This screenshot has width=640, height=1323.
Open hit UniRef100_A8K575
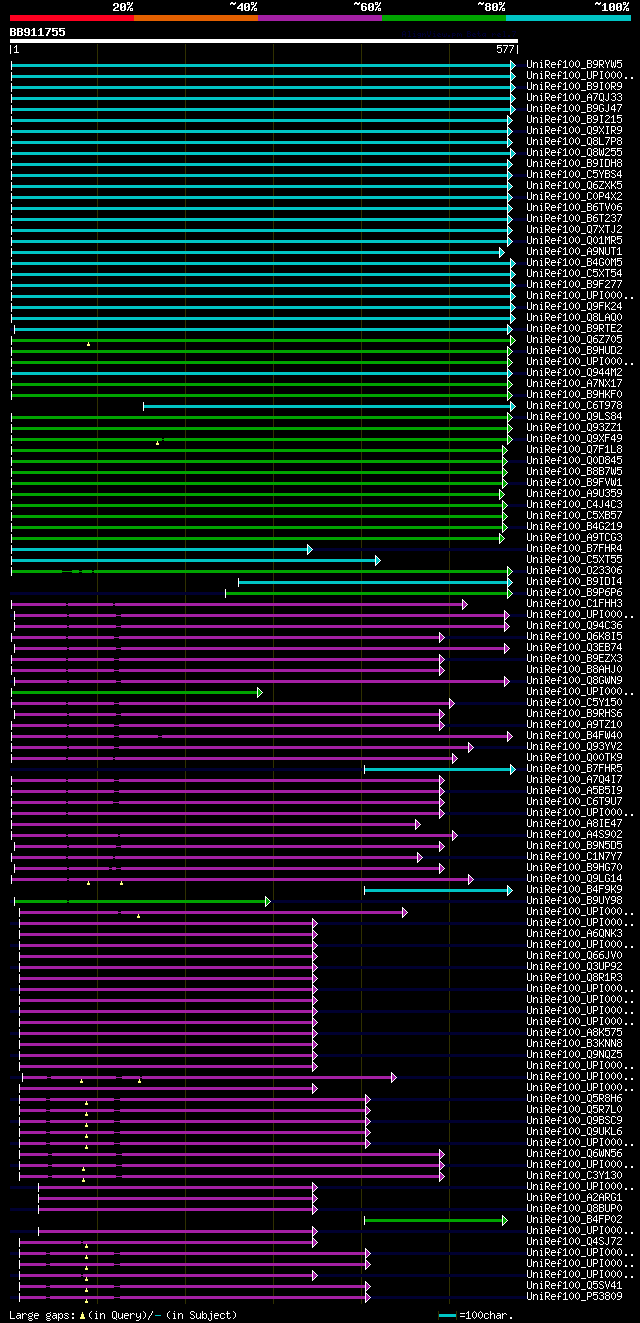point(574,1032)
